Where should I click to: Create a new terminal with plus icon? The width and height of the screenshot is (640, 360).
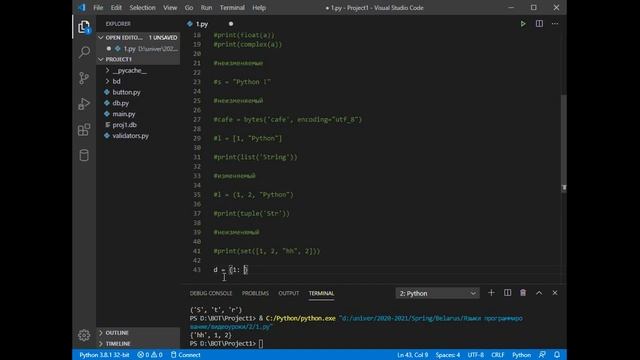491,293
